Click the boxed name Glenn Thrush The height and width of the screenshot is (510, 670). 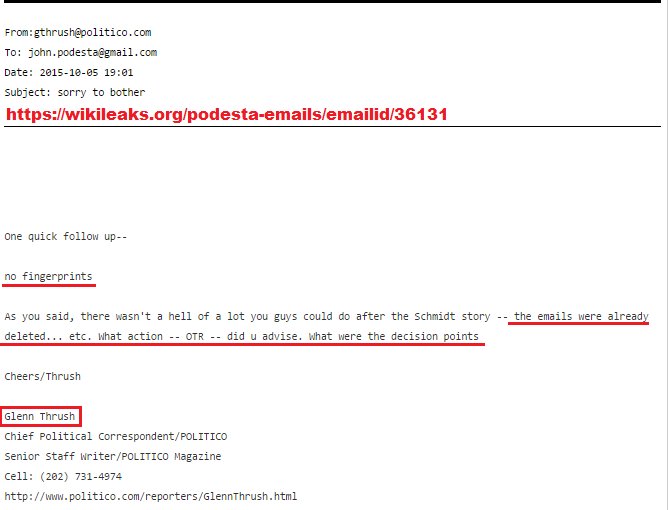click(40, 416)
